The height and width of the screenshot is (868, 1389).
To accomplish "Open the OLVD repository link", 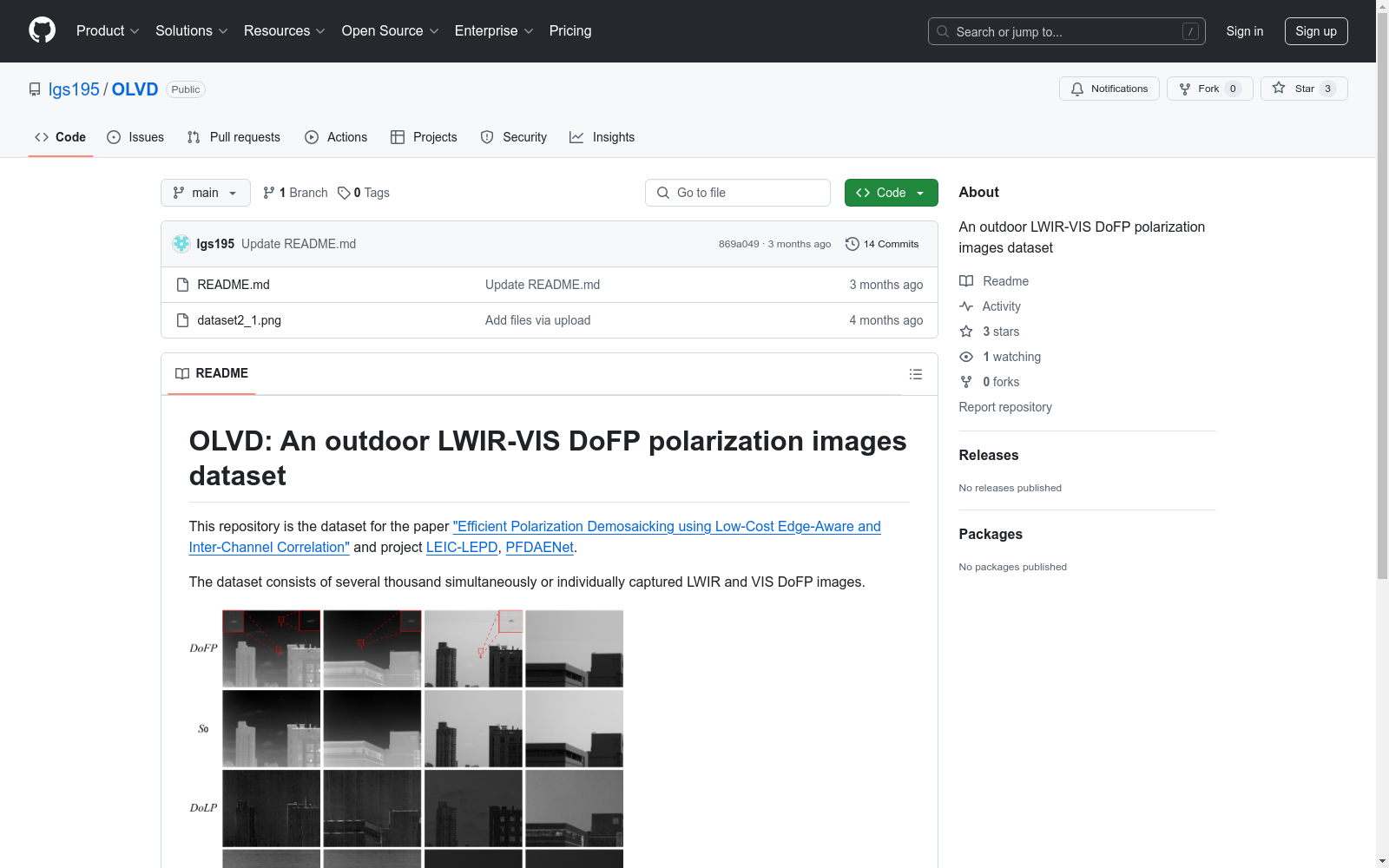I will click(135, 89).
